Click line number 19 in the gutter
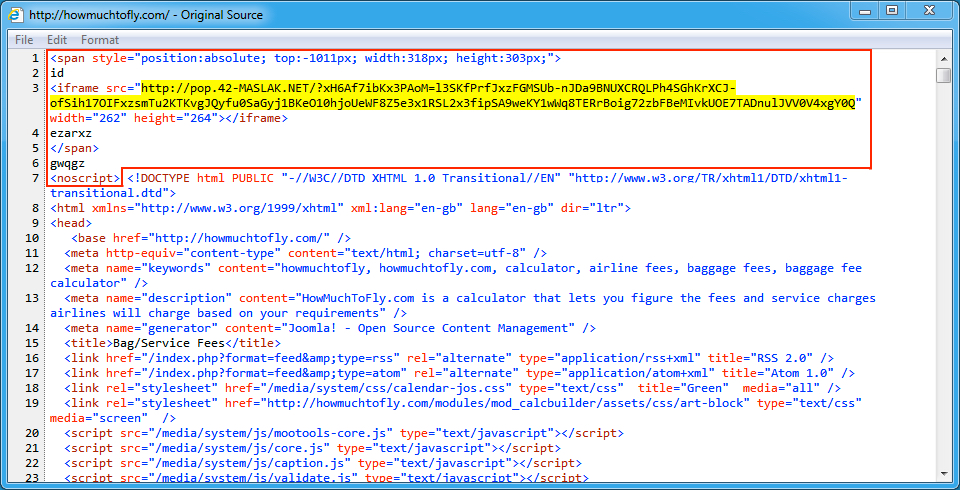The width and height of the screenshot is (960, 490). click(x=32, y=403)
